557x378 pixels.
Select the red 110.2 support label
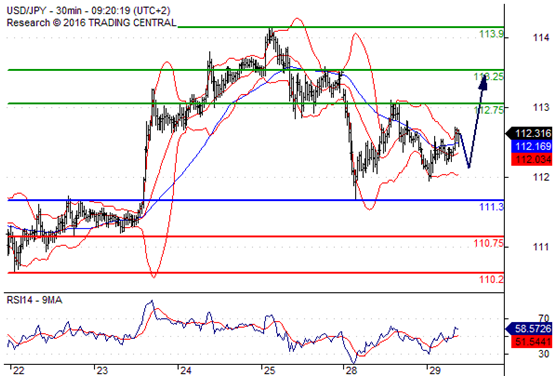(491, 280)
